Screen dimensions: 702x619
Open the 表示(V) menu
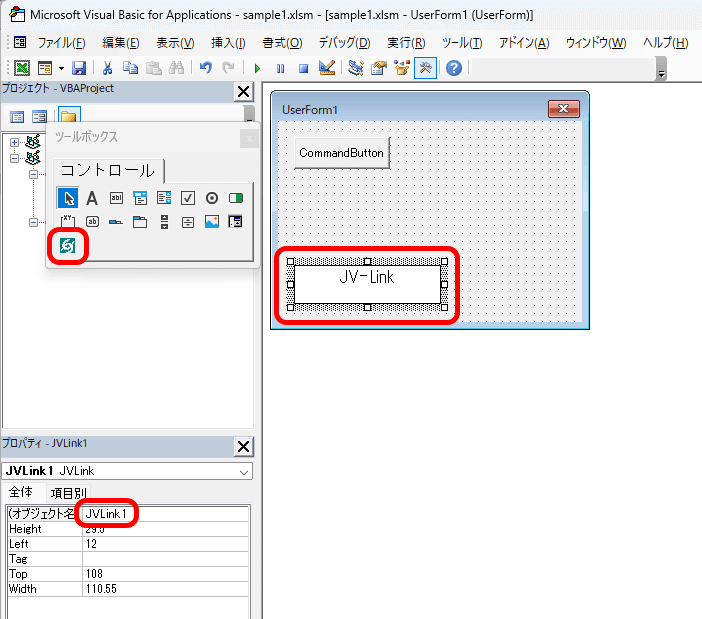pos(175,43)
